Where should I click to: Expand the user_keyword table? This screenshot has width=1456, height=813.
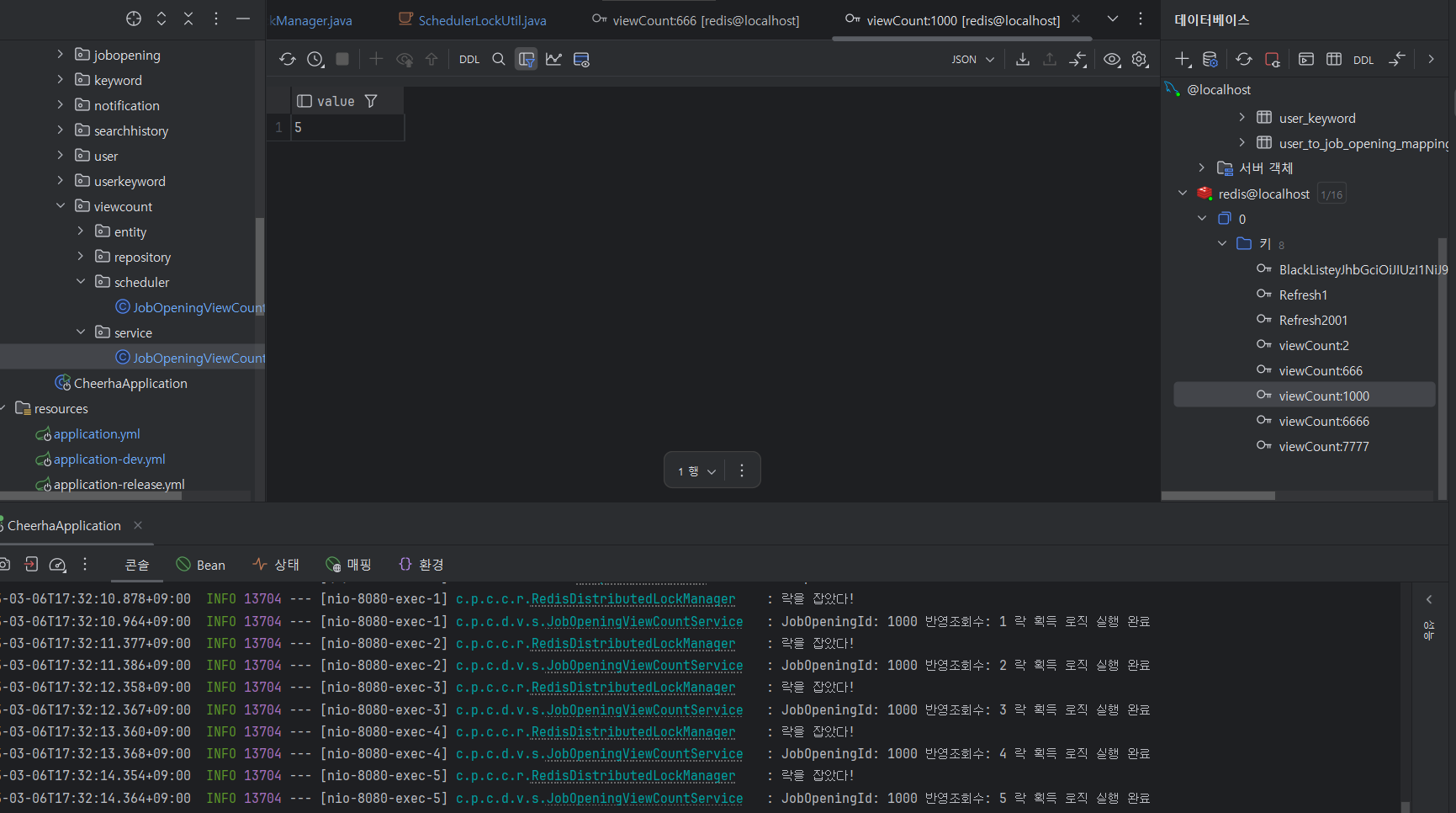1242,117
